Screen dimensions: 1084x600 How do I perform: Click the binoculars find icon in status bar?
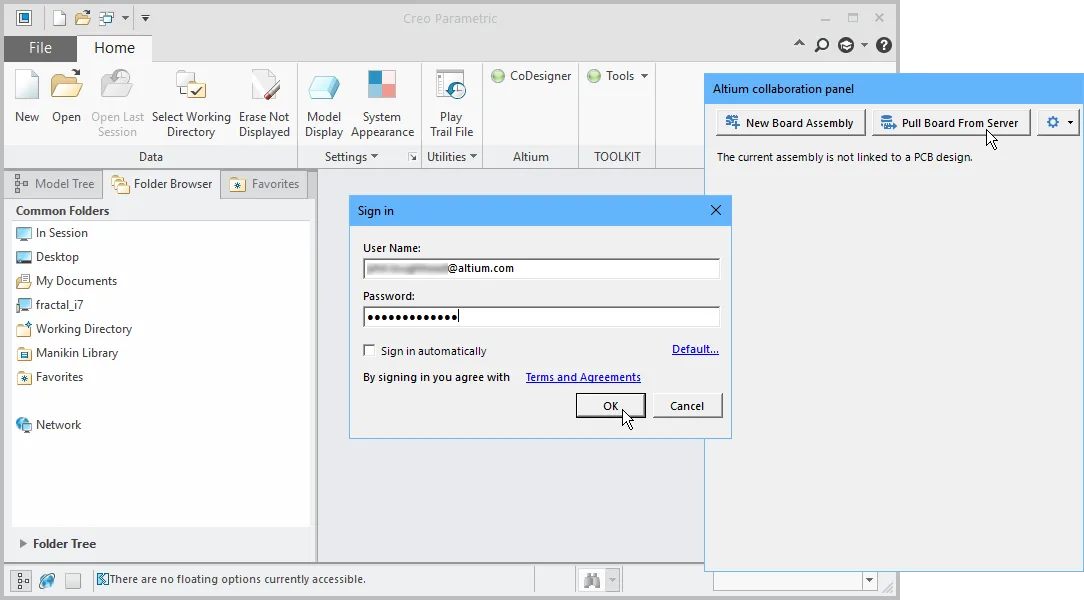pyautogui.click(x=592, y=580)
